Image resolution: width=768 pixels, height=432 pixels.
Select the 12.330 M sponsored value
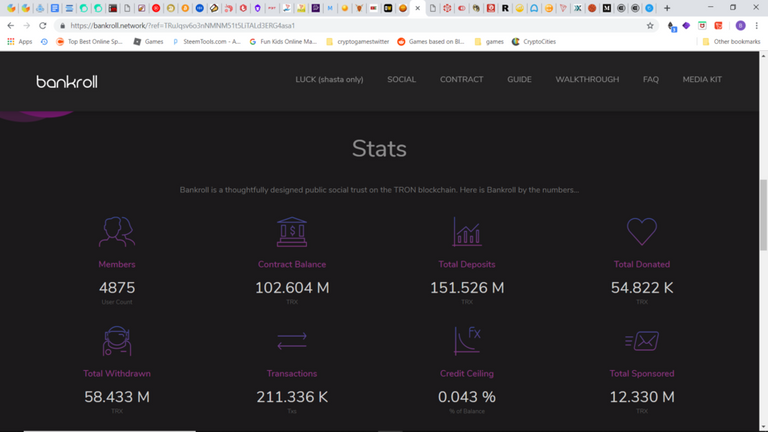[x=642, y=397]
